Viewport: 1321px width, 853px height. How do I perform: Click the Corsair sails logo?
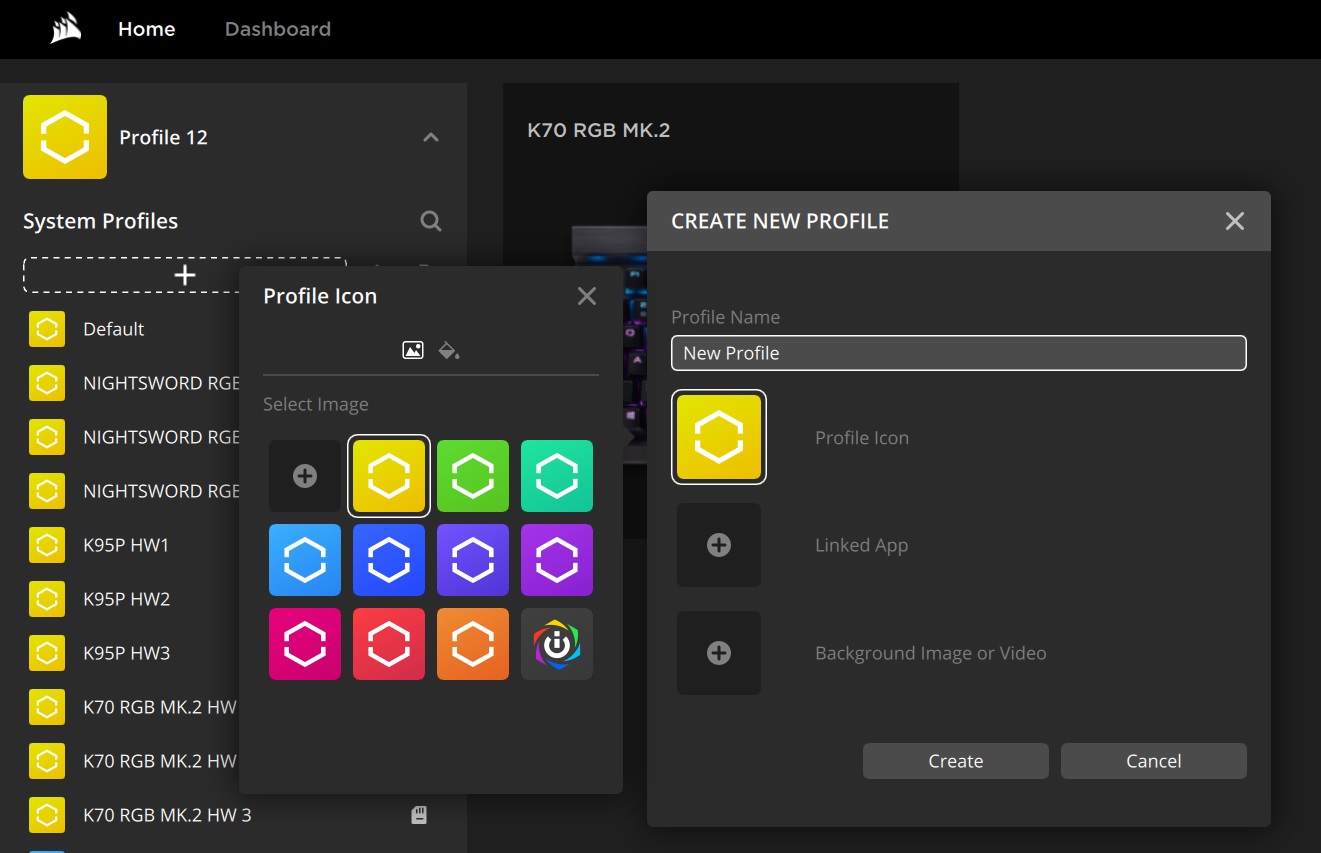(x=62, y=28)
